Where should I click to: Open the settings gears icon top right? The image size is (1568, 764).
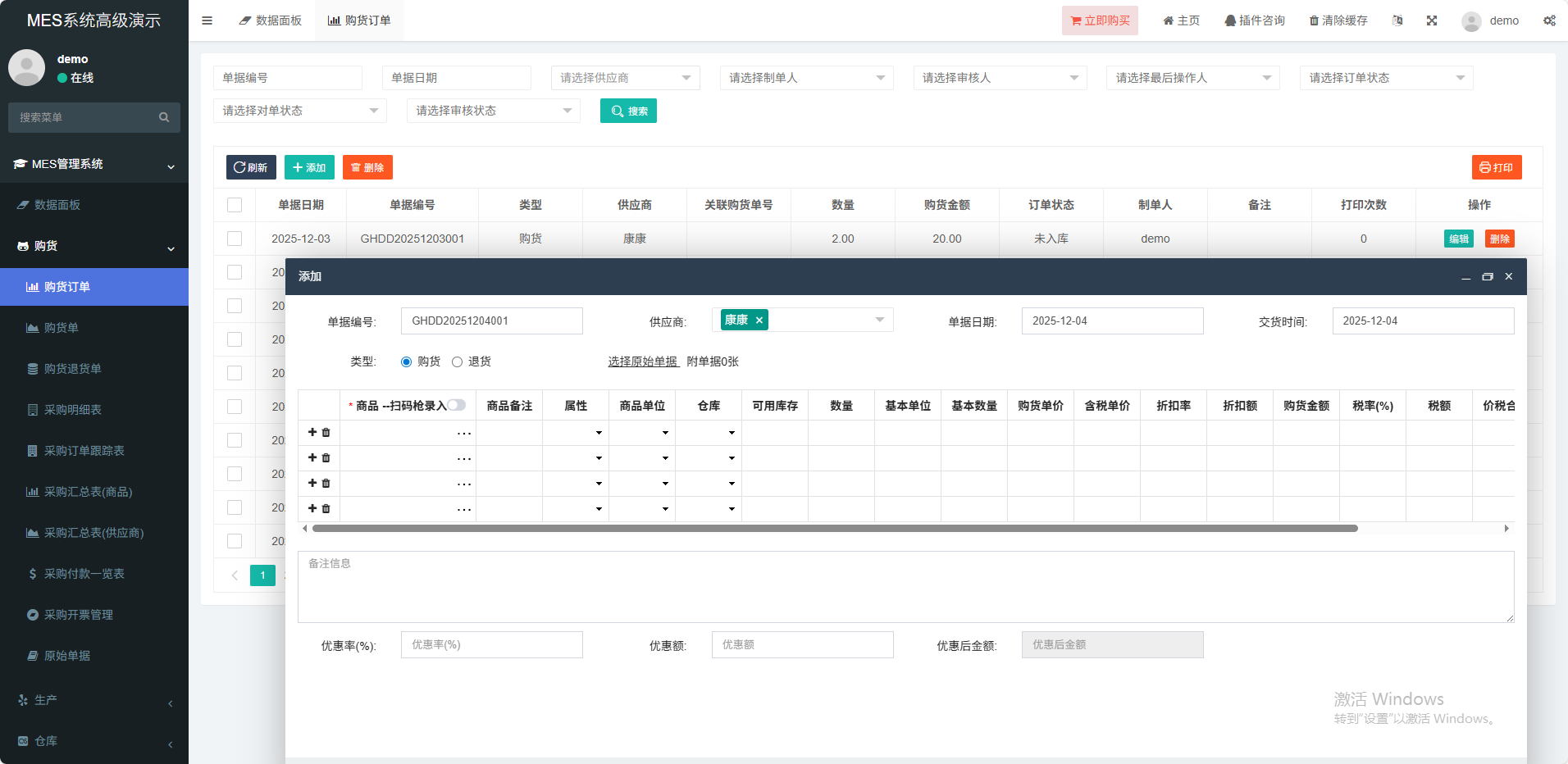[x=1549, y=20]
